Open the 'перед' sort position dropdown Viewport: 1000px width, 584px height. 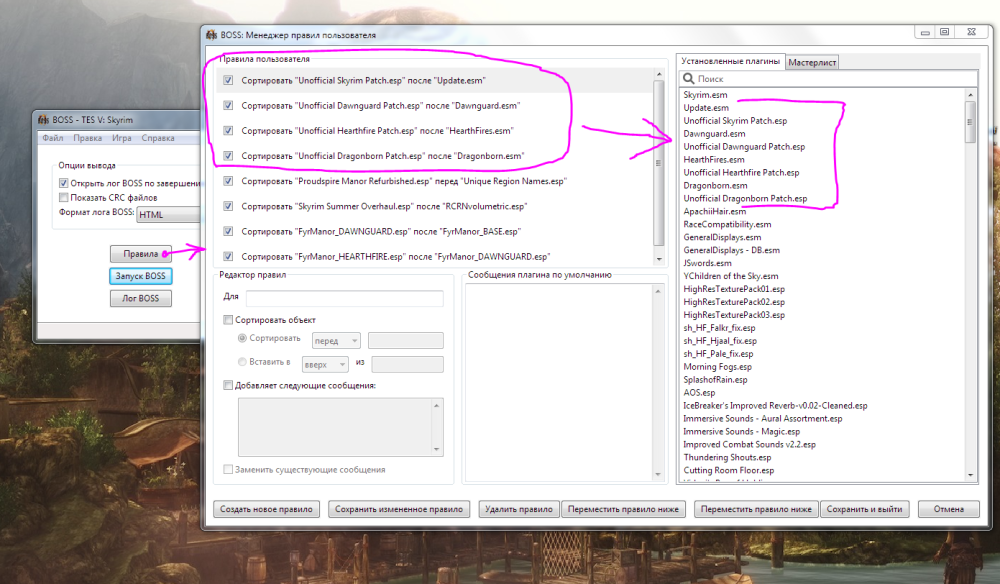point(336,340)
